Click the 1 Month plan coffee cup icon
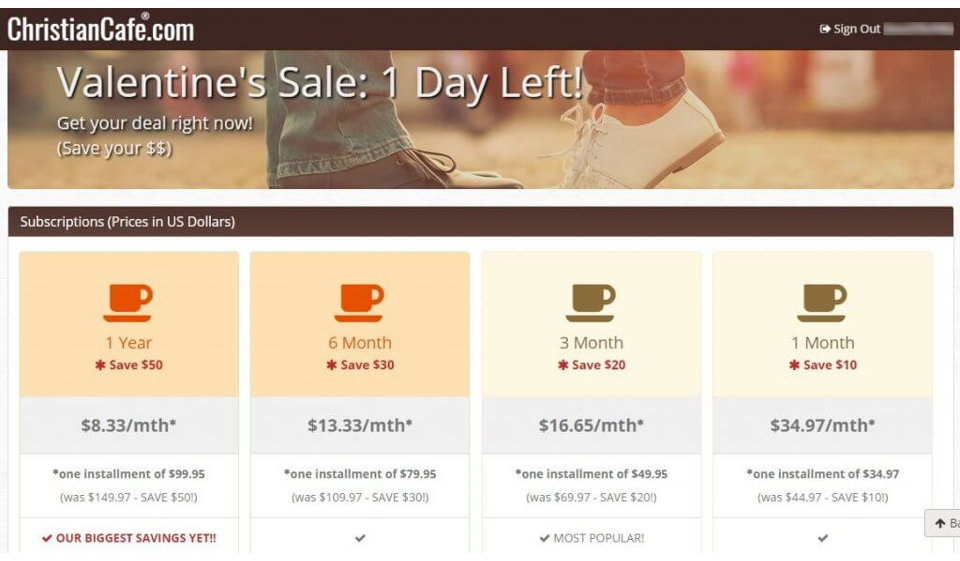The height and width of the screenshot is (561, 960). (822, 302)
